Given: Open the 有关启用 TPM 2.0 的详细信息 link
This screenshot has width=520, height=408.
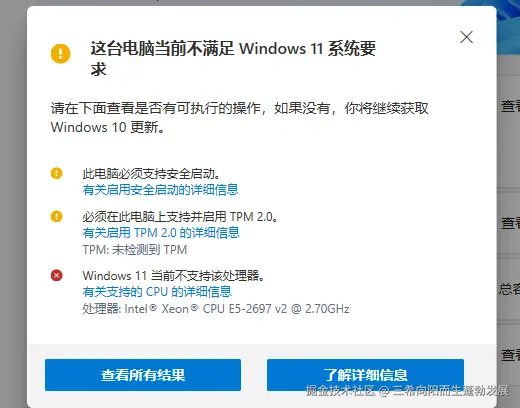Looking at the screenshot, I should pos(161,232).
